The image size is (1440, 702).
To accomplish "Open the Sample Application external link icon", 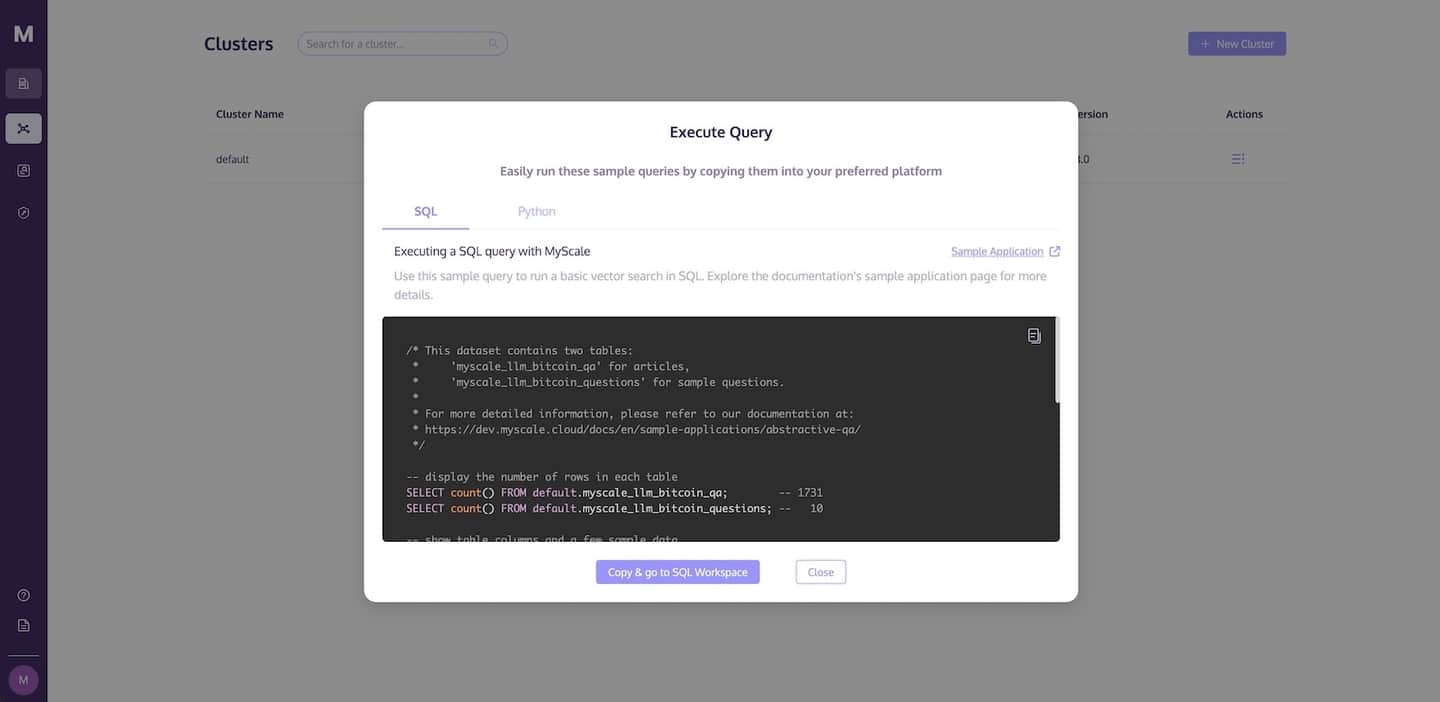I will 1055,252.
